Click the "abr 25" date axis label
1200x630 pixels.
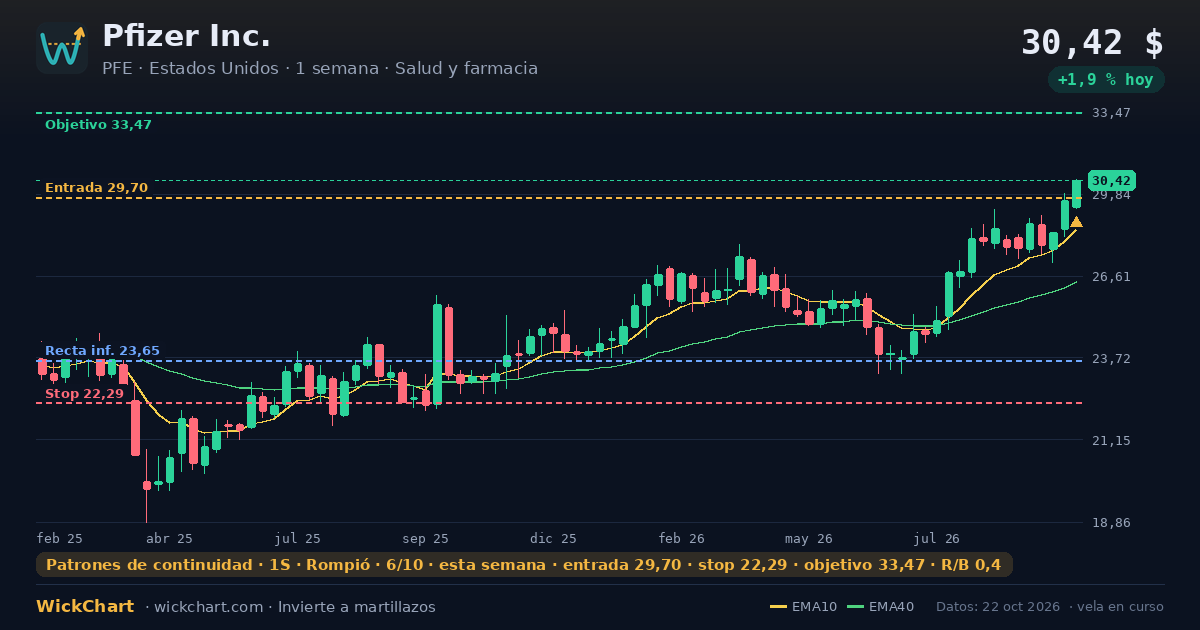pyautogui.click(x=169, y=538)
